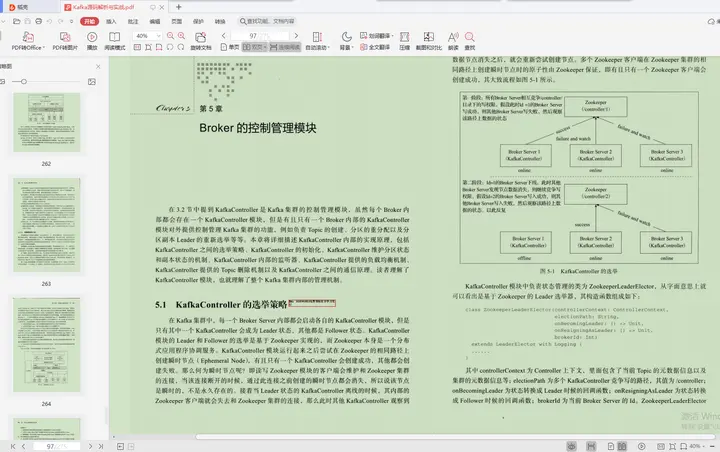Viewport: 720px width, 452px height.
Task: Click the open file folder icon
Action: (x=17, y=21)
